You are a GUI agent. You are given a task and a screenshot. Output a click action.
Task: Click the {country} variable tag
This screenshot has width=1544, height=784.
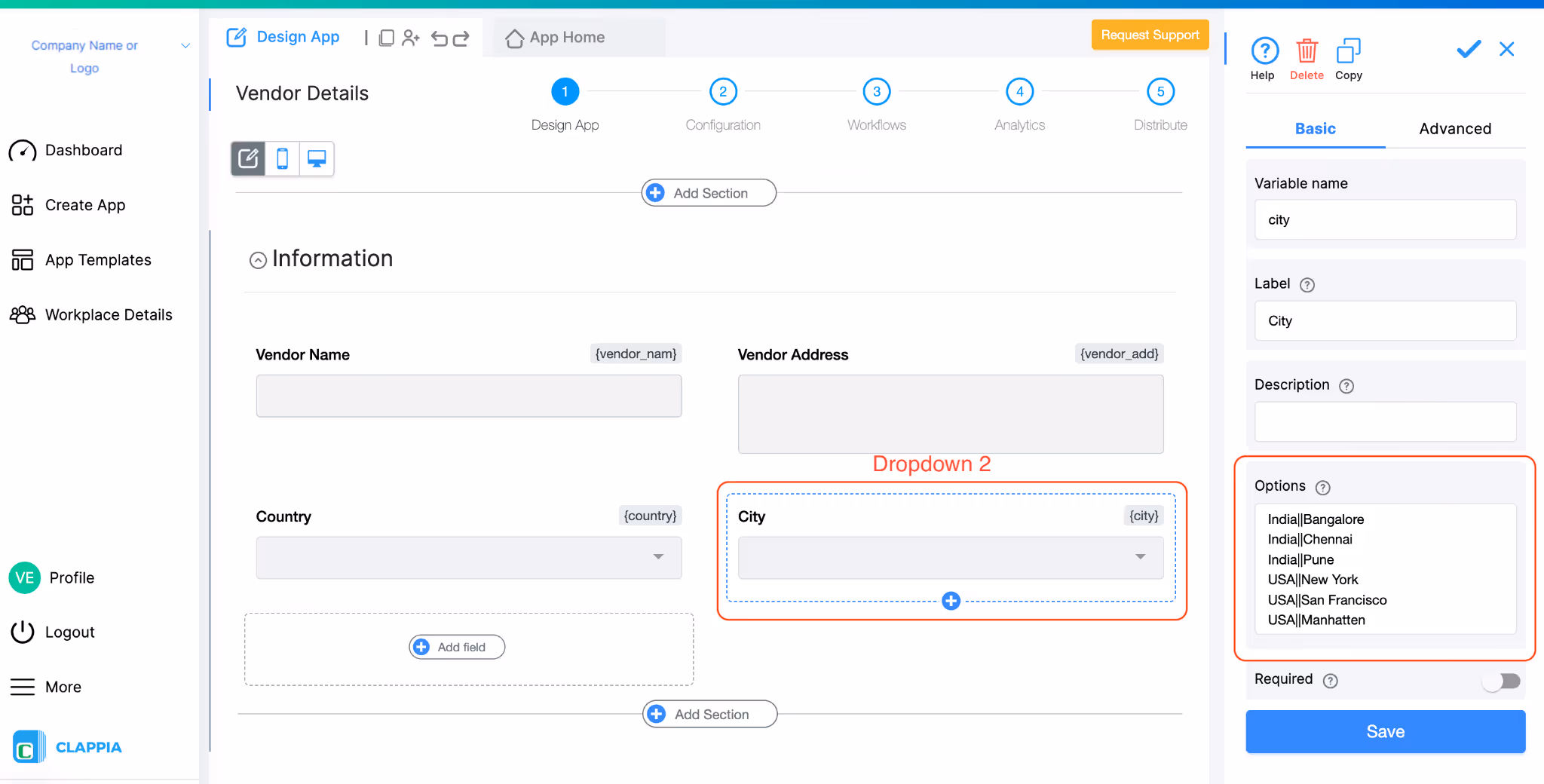pos(650,516)
